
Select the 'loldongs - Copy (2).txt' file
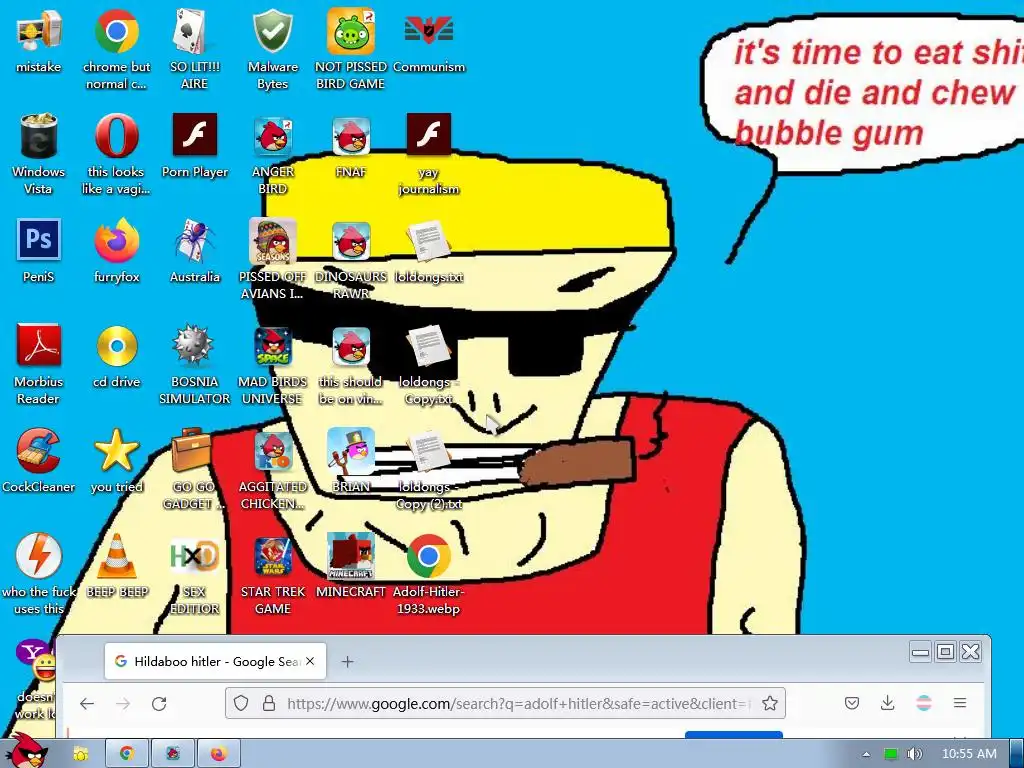click(428, 451)
